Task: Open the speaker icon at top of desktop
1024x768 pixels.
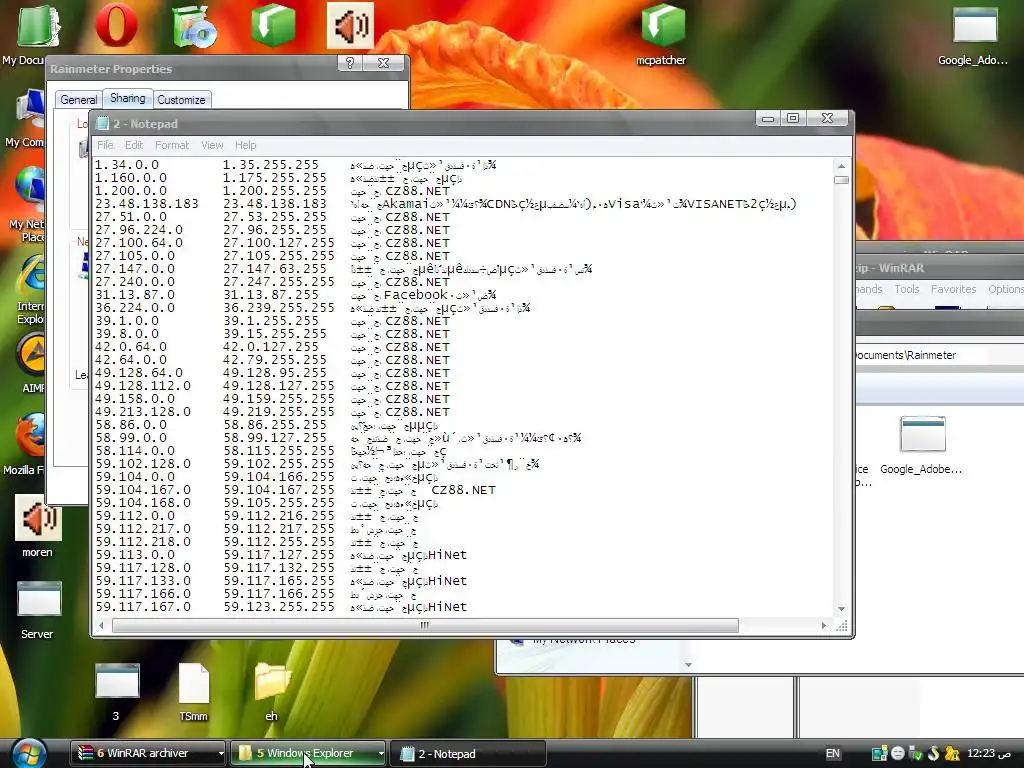Action: pos(350,25)
